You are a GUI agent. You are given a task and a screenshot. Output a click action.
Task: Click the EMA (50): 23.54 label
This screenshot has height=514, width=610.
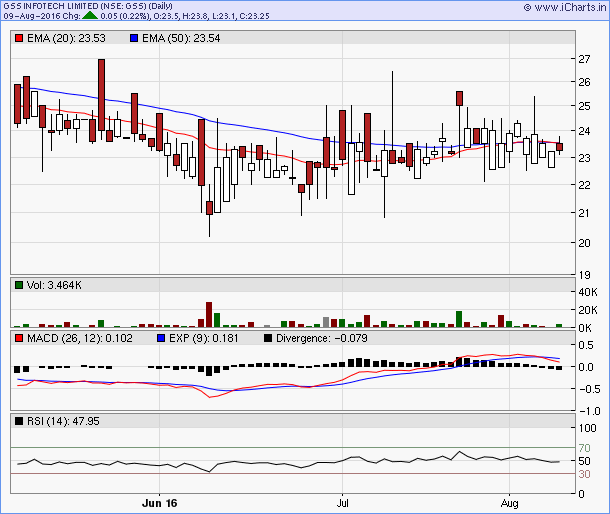click(x=181, y=38)
